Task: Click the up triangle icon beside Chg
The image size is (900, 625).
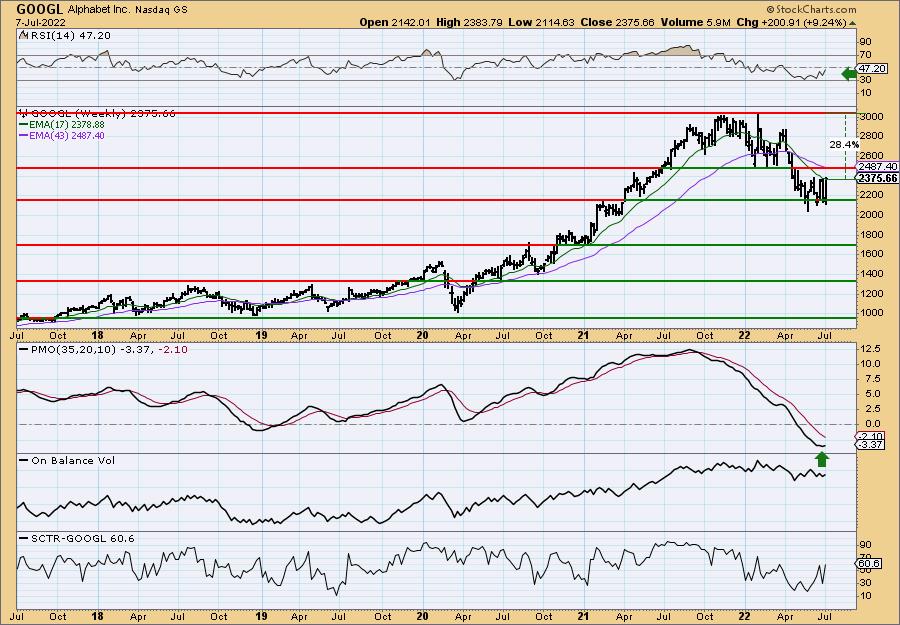Action: tap(852, 23)
